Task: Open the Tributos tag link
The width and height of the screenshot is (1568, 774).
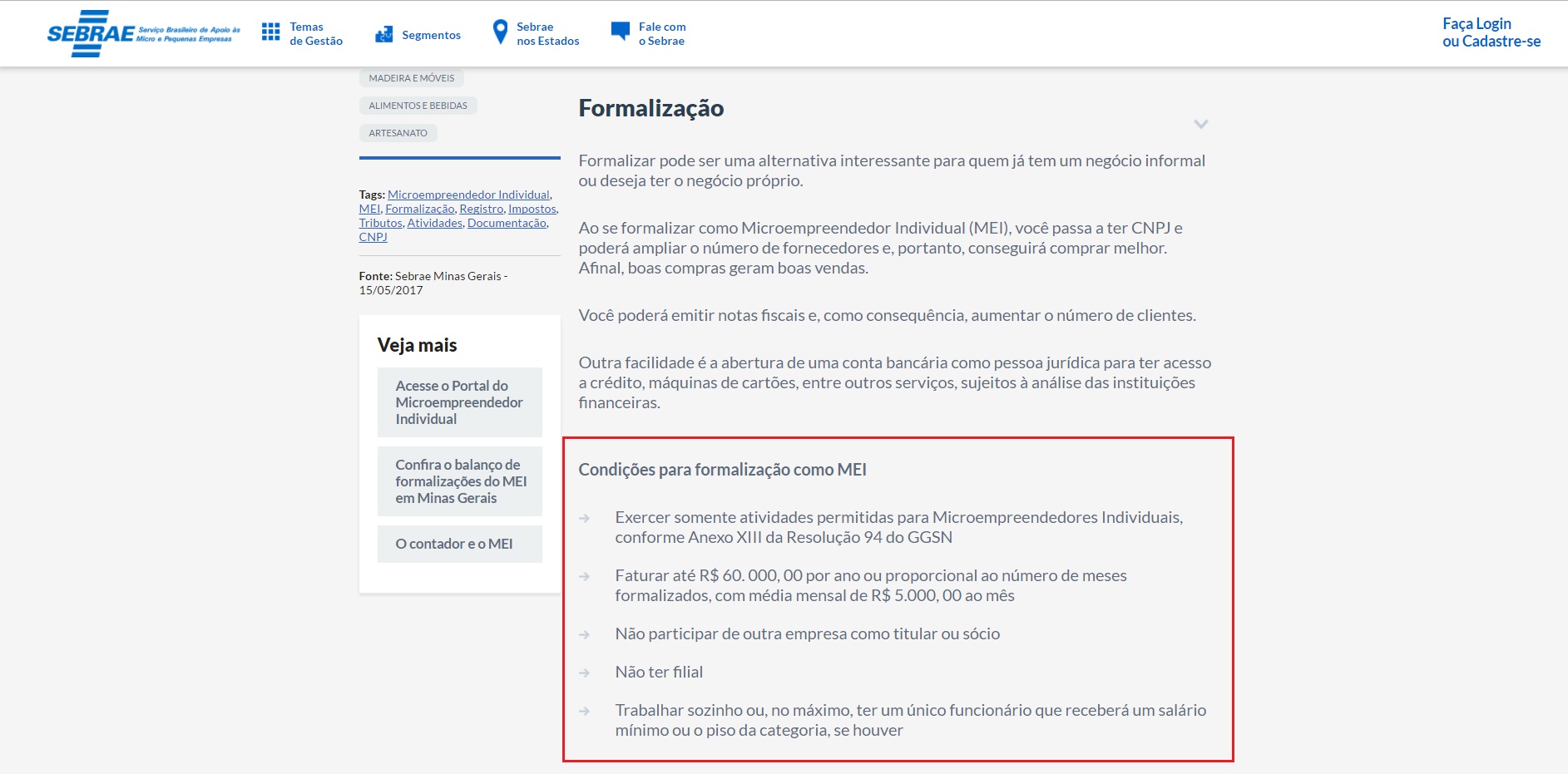Action: click(x=381, y=223)
